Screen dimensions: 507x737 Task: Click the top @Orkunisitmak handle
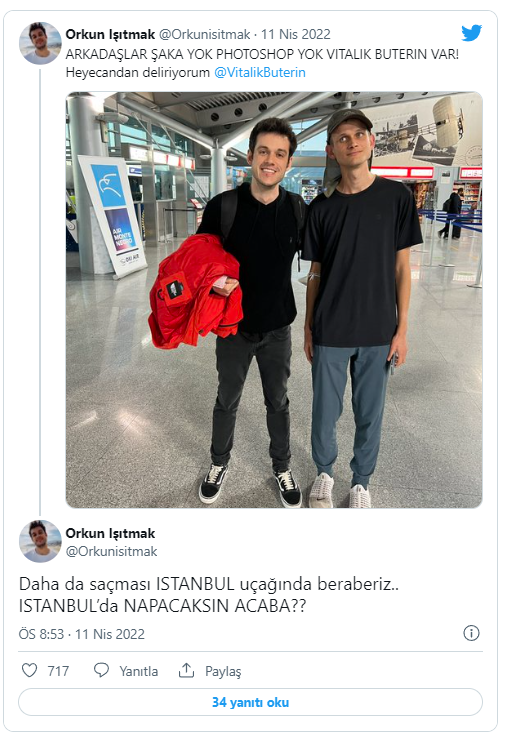coord(204,34)
